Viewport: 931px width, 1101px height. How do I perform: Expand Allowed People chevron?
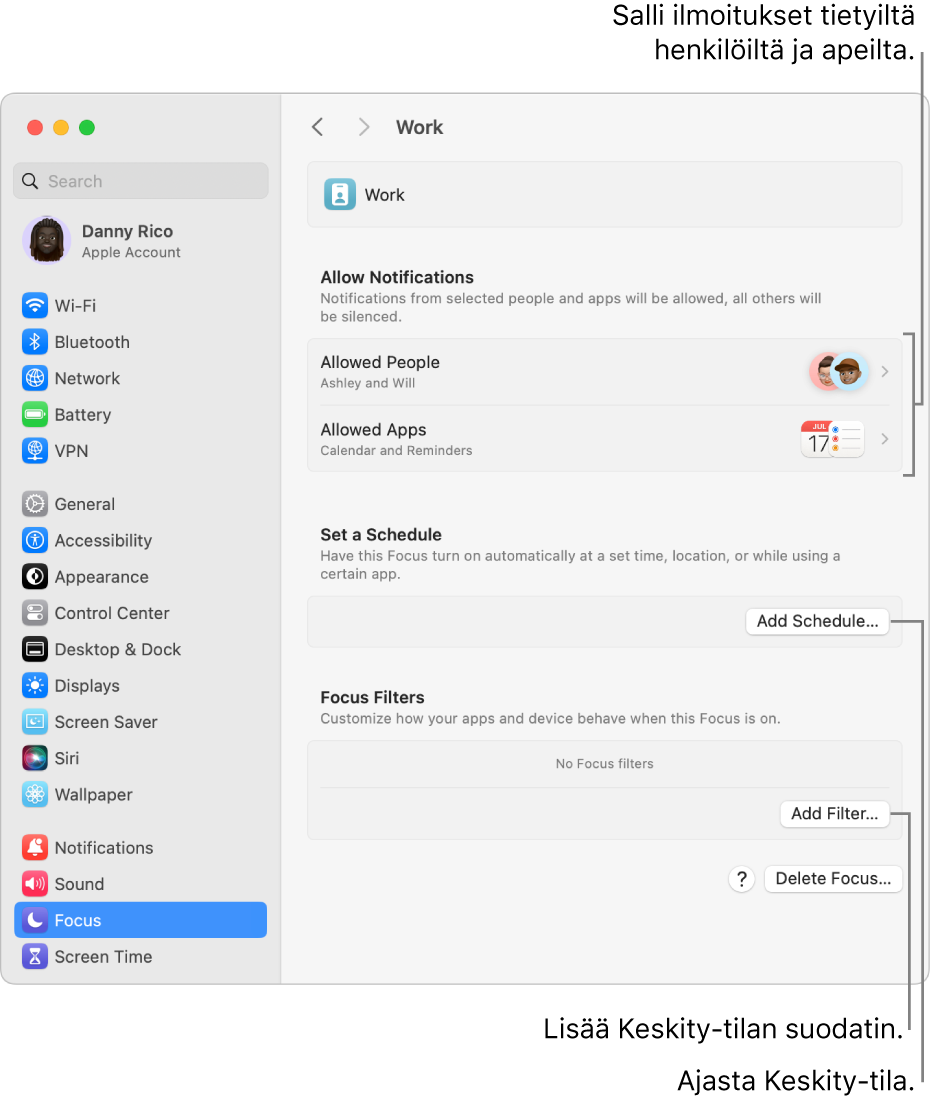click(x=885, y=371)
